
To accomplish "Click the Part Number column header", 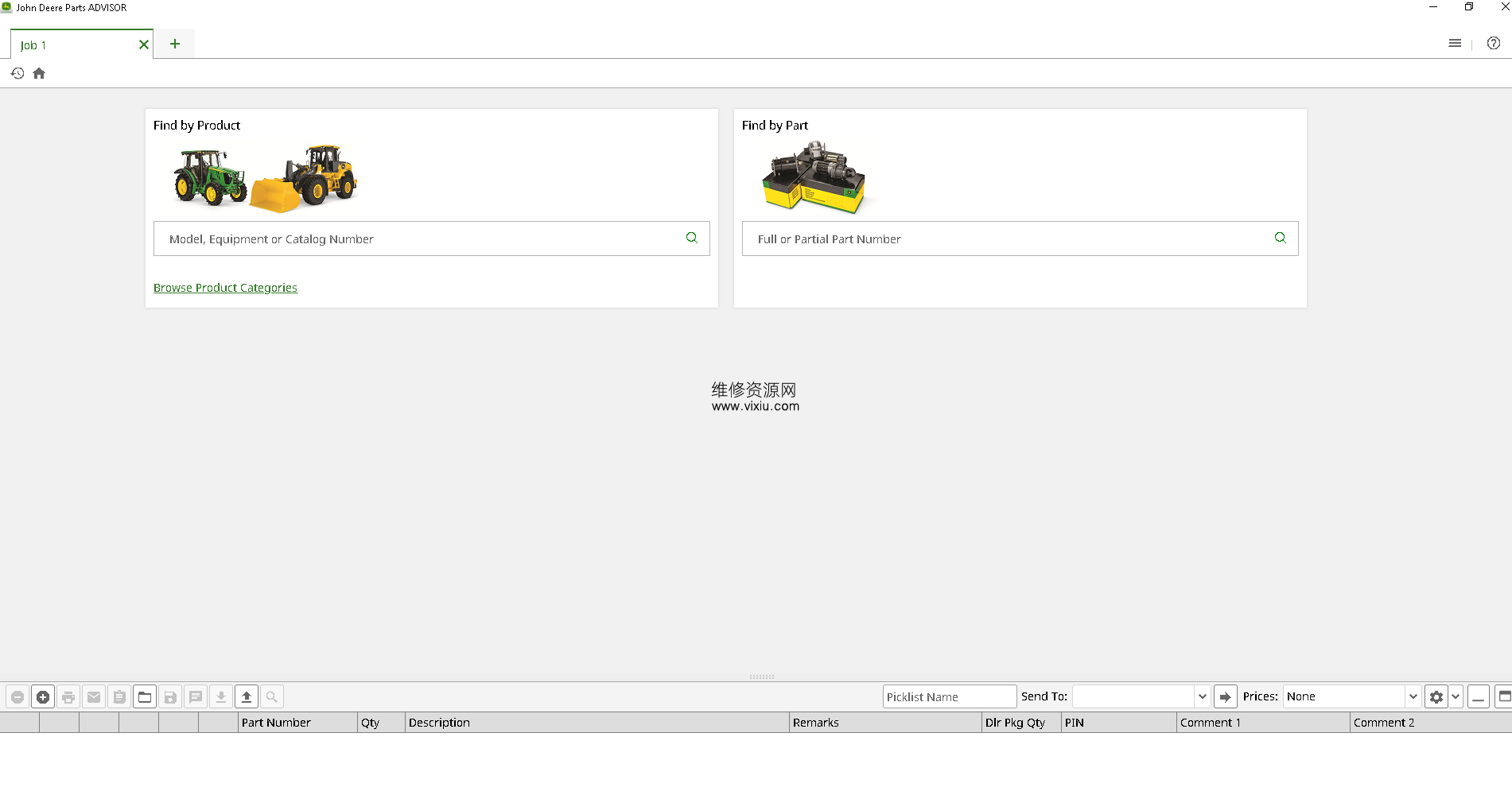I will [298, 723].
